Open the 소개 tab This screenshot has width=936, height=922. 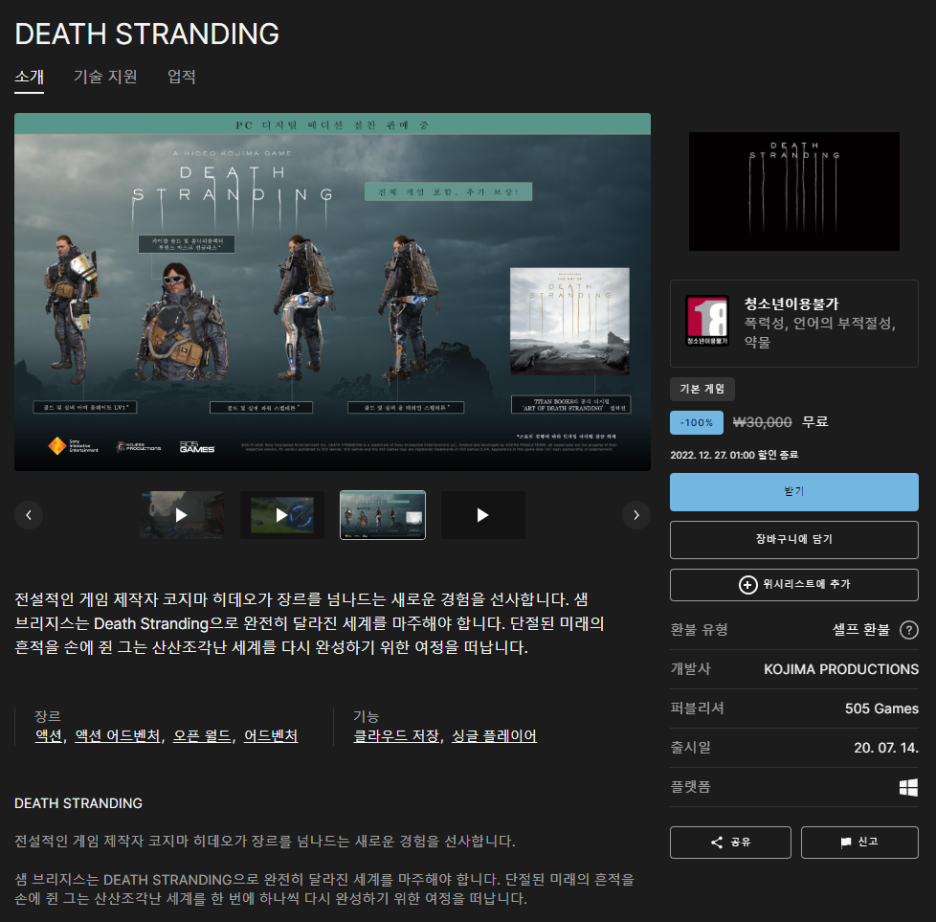click(29, 77)
